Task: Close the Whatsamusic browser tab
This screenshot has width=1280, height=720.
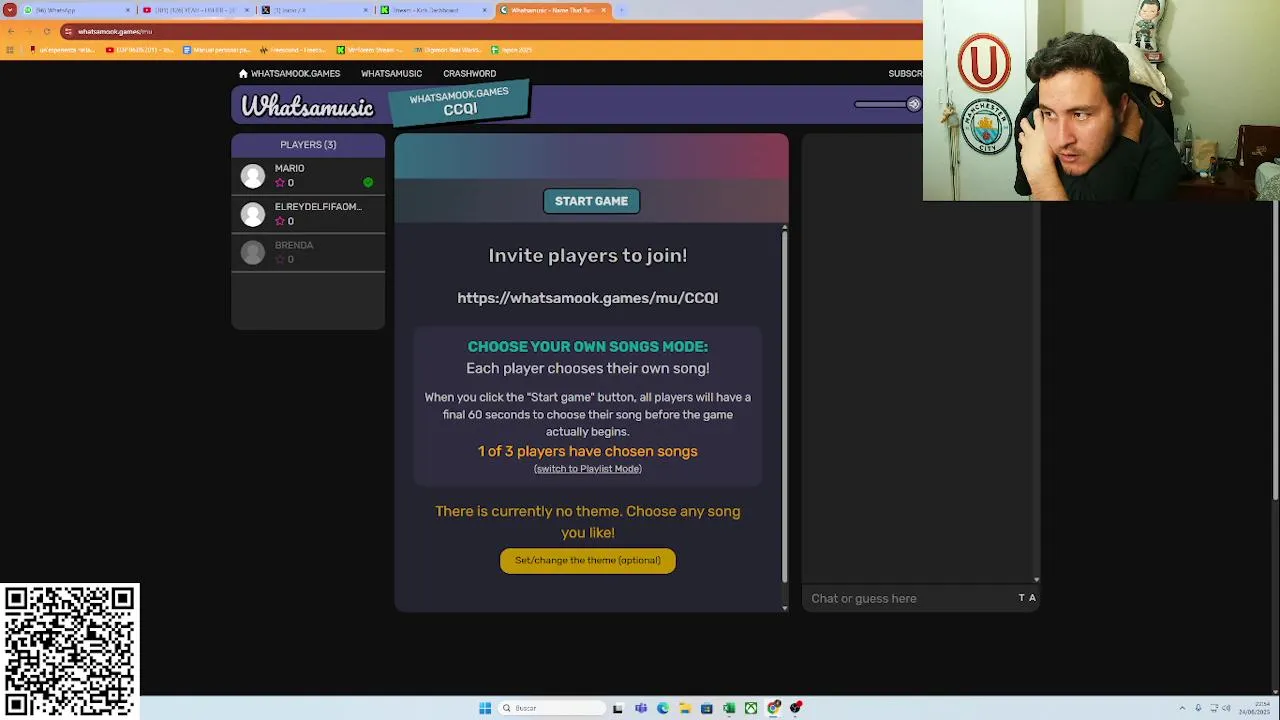Action: [603, 10]
